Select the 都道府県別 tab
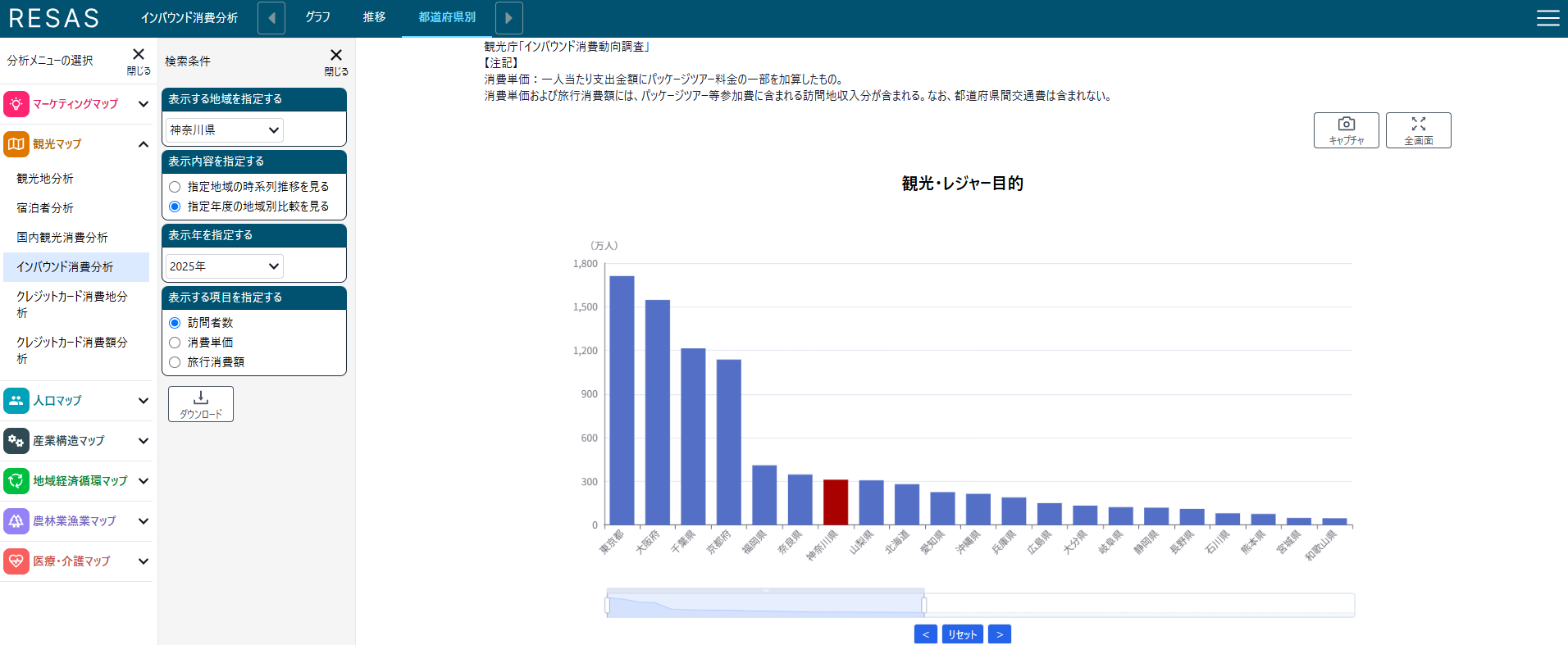Screen dimensions: 1568x645 point(447,17)
